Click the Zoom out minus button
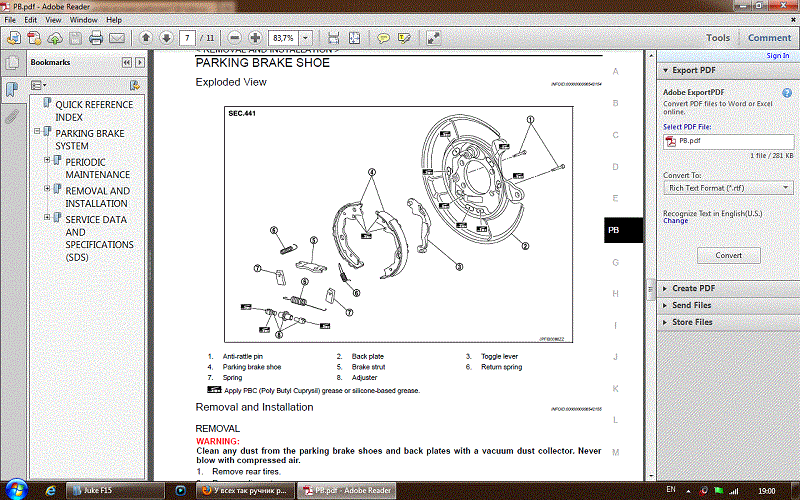 [235, 38]
